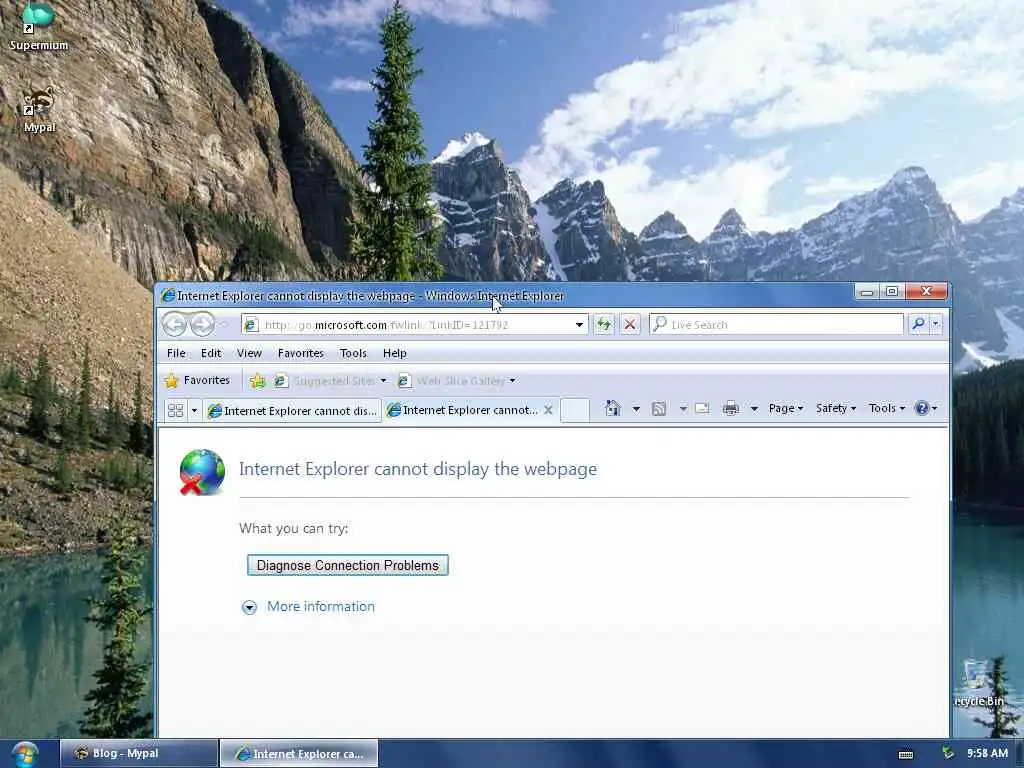Show Quick Tabs grid view
The height and width of the screenshot is (768, 1024).
coord(175,410)
